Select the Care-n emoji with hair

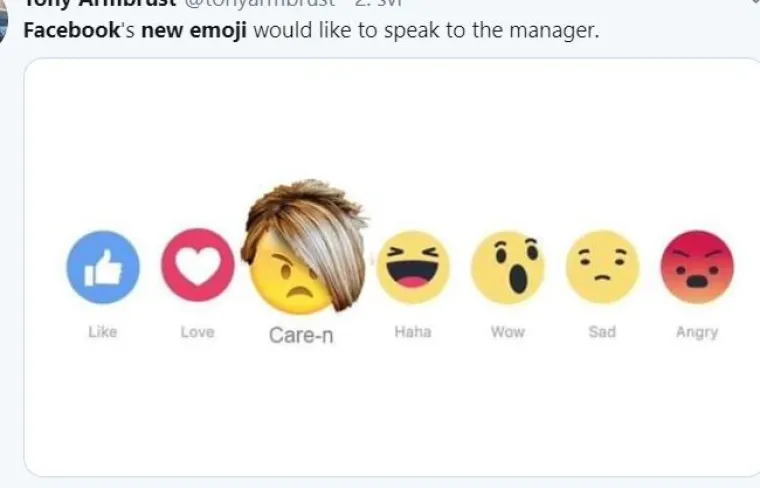tap(301, 267)
